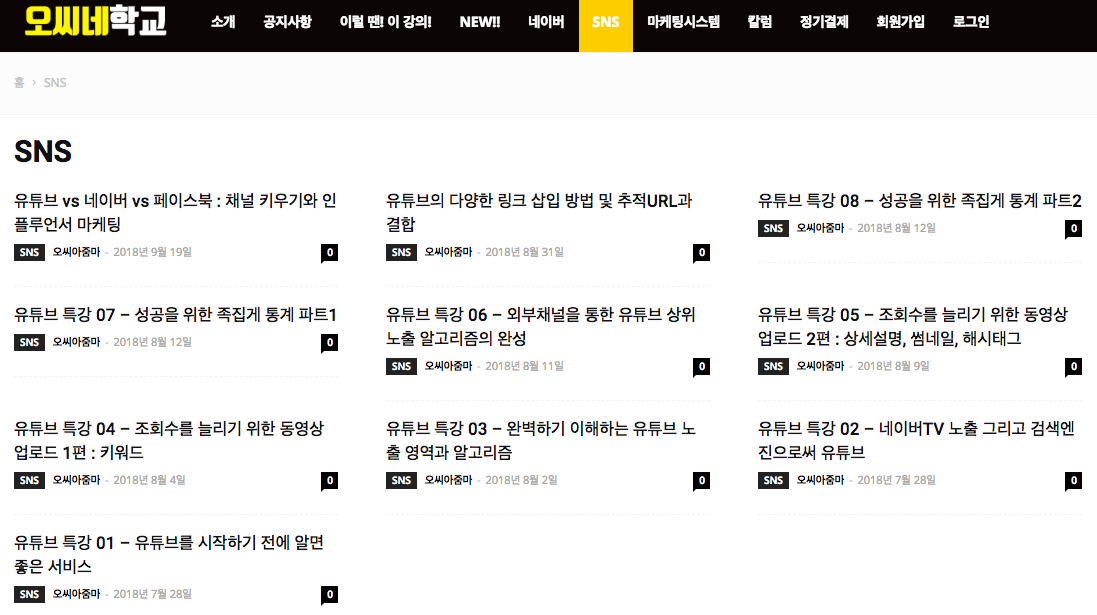Click author 오씨아줌마 dated 2018년 8월 31일
The image size is (1097, 615).
(448, 252)
